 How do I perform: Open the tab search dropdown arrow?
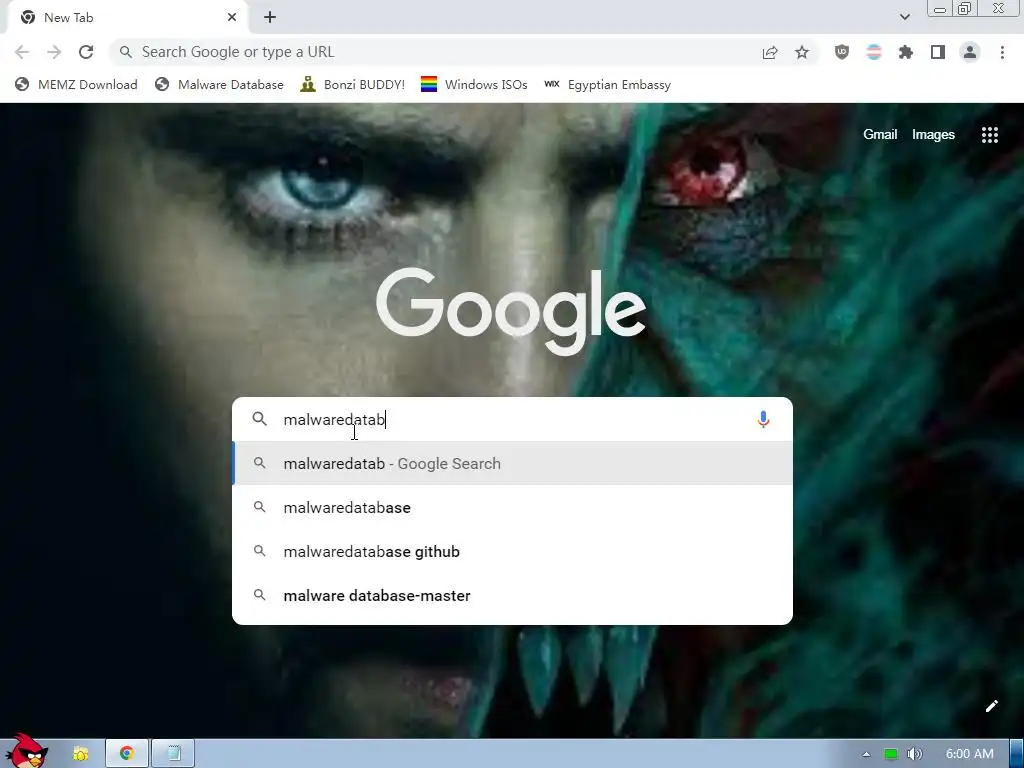point(904,18)
